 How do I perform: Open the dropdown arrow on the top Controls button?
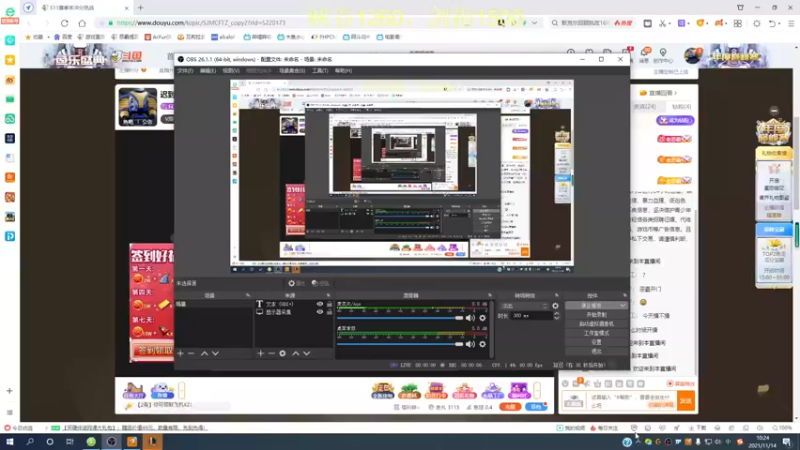click(x=623, y=306)
